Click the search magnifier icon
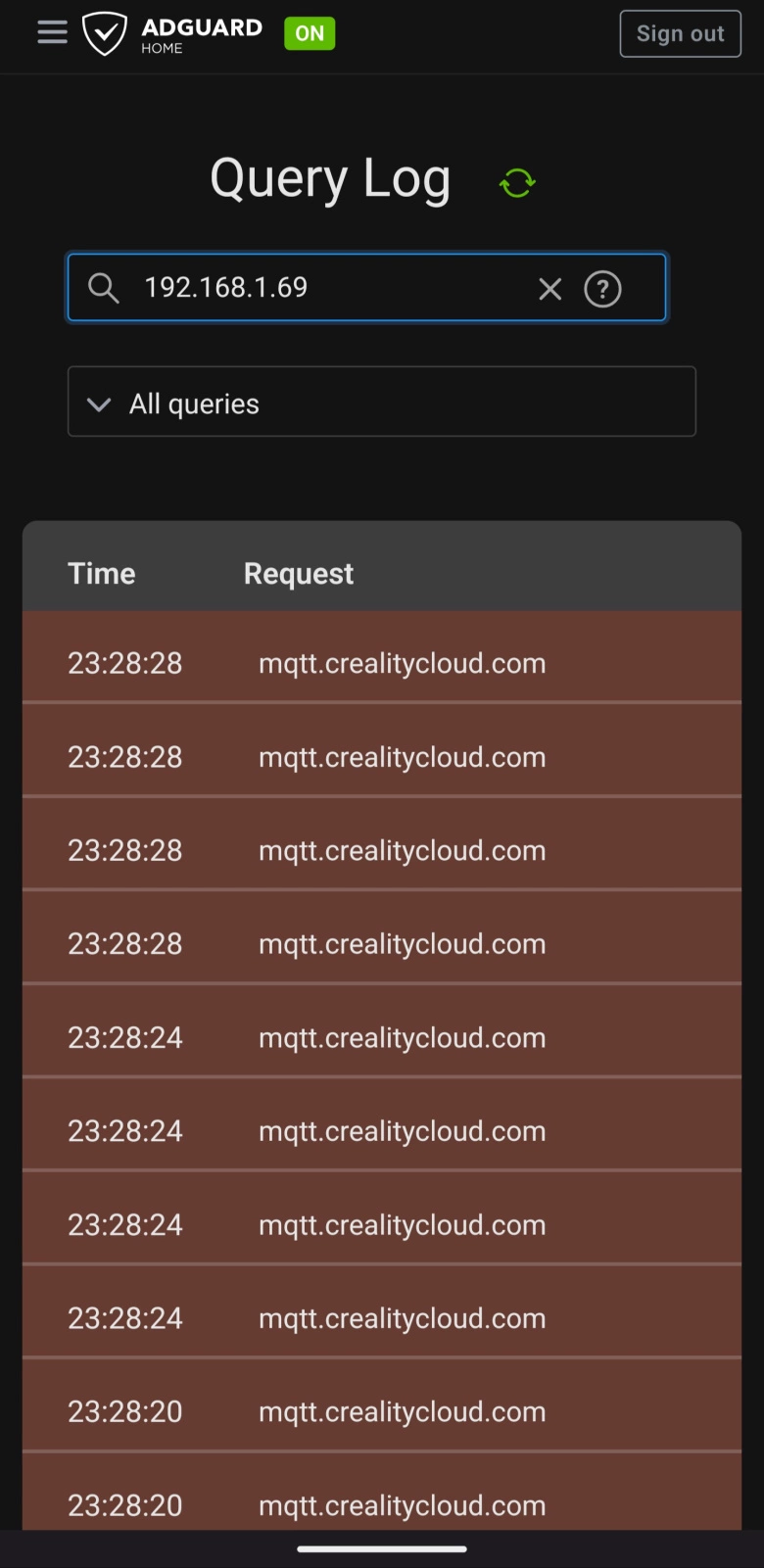The height and width of the screenshot is (1568, 764). 103,288
